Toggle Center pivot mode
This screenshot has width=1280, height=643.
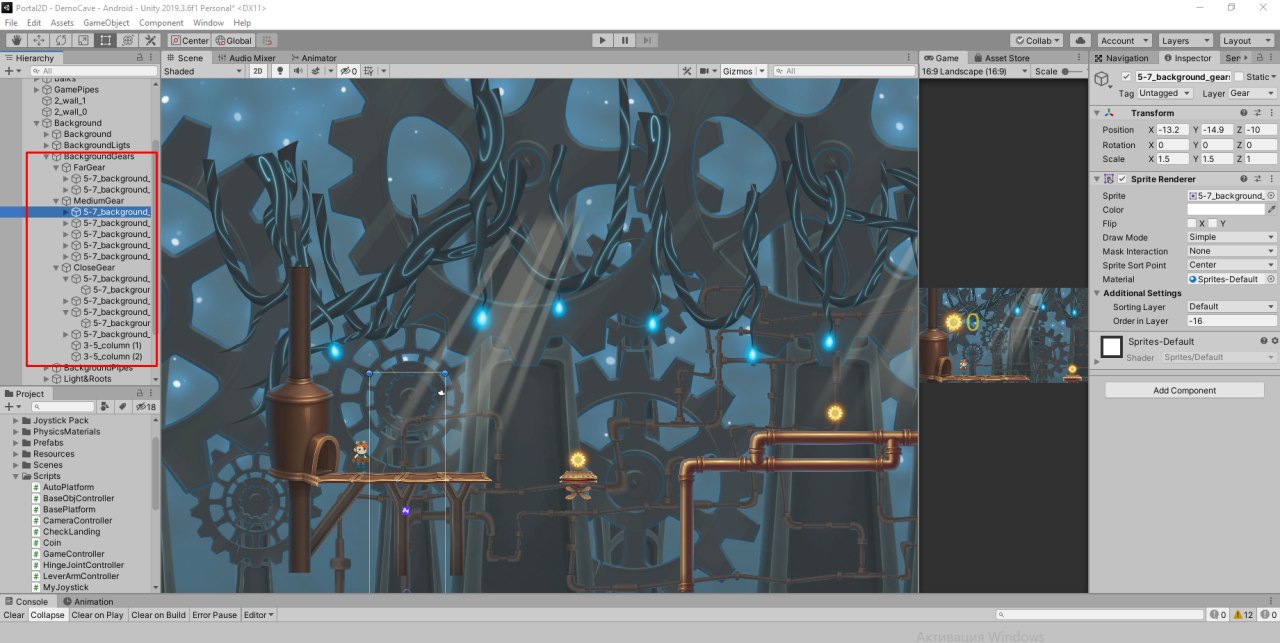[x=189, y=41]
